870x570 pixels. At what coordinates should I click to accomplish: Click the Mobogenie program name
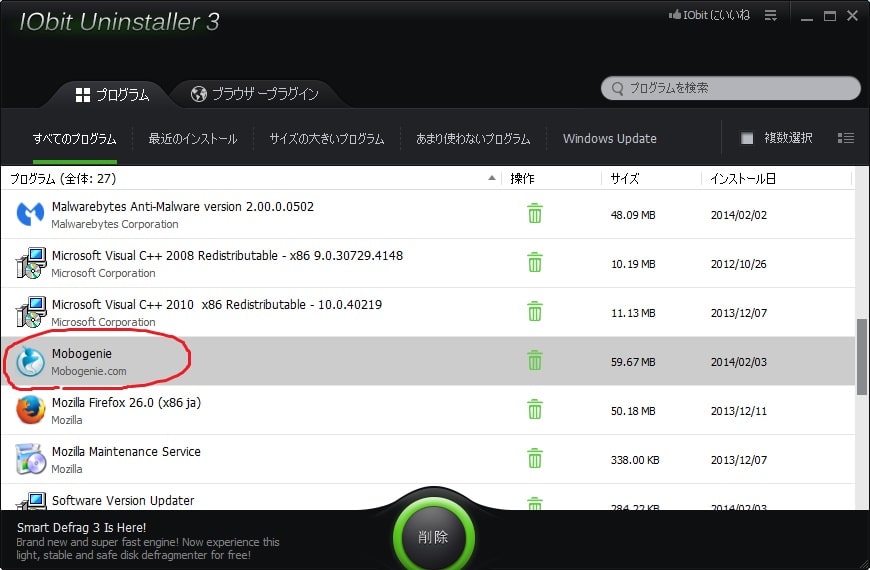coord(82,354)
